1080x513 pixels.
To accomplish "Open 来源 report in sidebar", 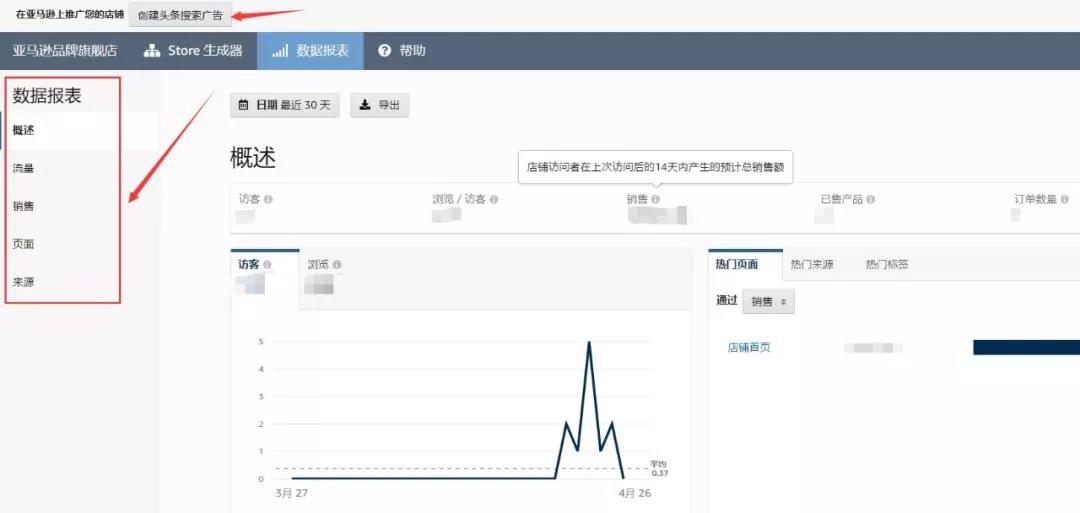I will pos(24,282).
